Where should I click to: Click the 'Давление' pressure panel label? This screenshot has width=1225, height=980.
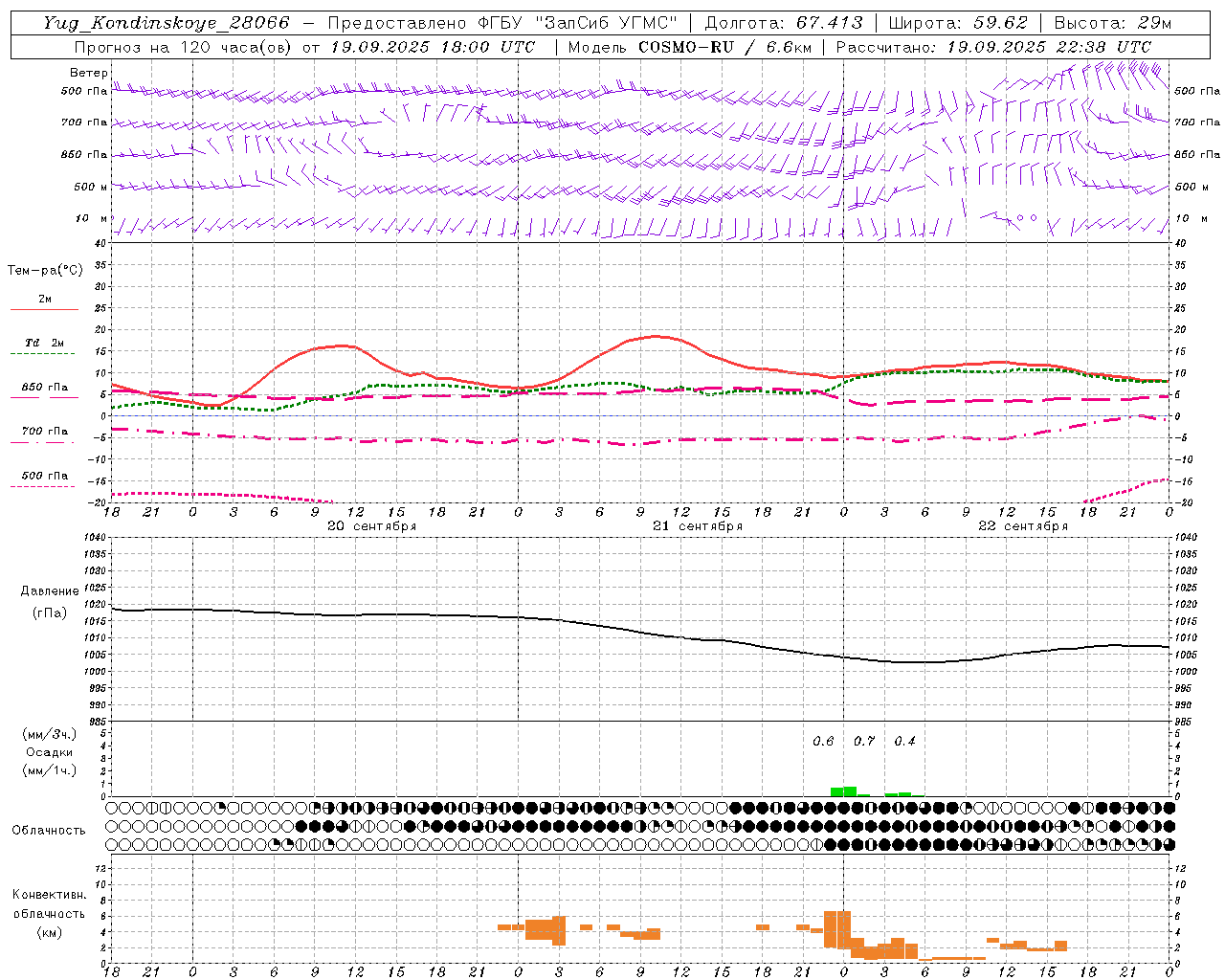50,591
